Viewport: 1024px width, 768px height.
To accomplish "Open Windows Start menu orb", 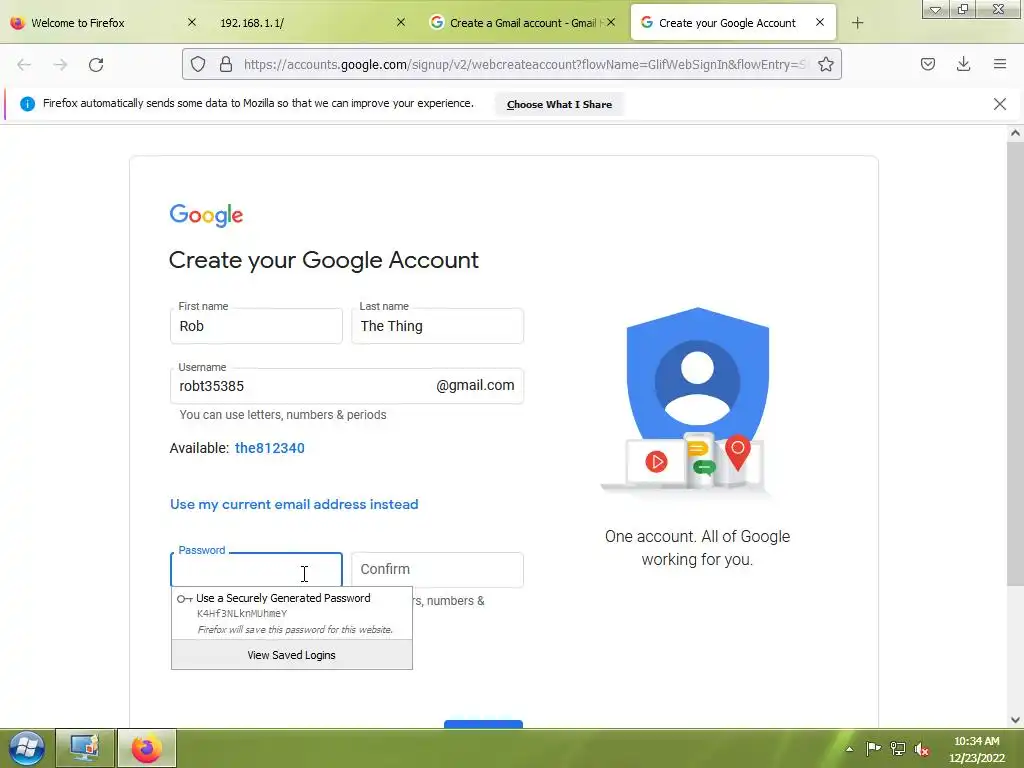I will tap(26, 748).
